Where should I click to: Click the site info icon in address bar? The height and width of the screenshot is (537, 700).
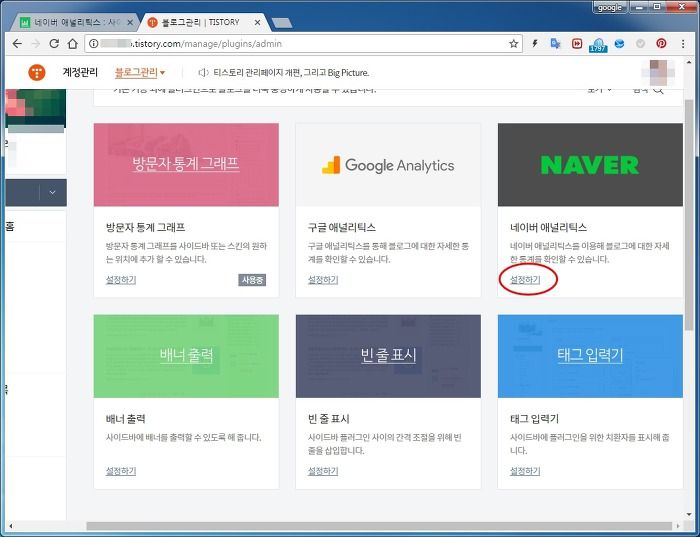[x=93, y=44]
